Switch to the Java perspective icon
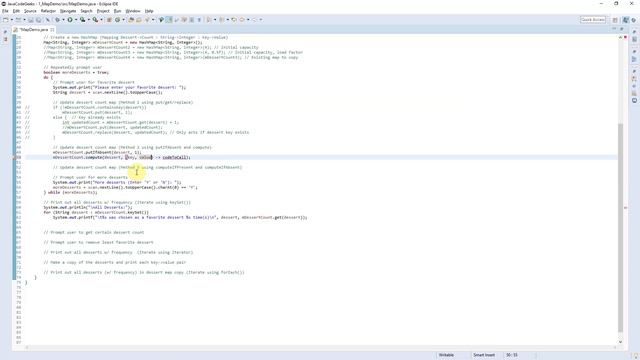This screenshot has height=360, width=640. click(x=626, y=20)
